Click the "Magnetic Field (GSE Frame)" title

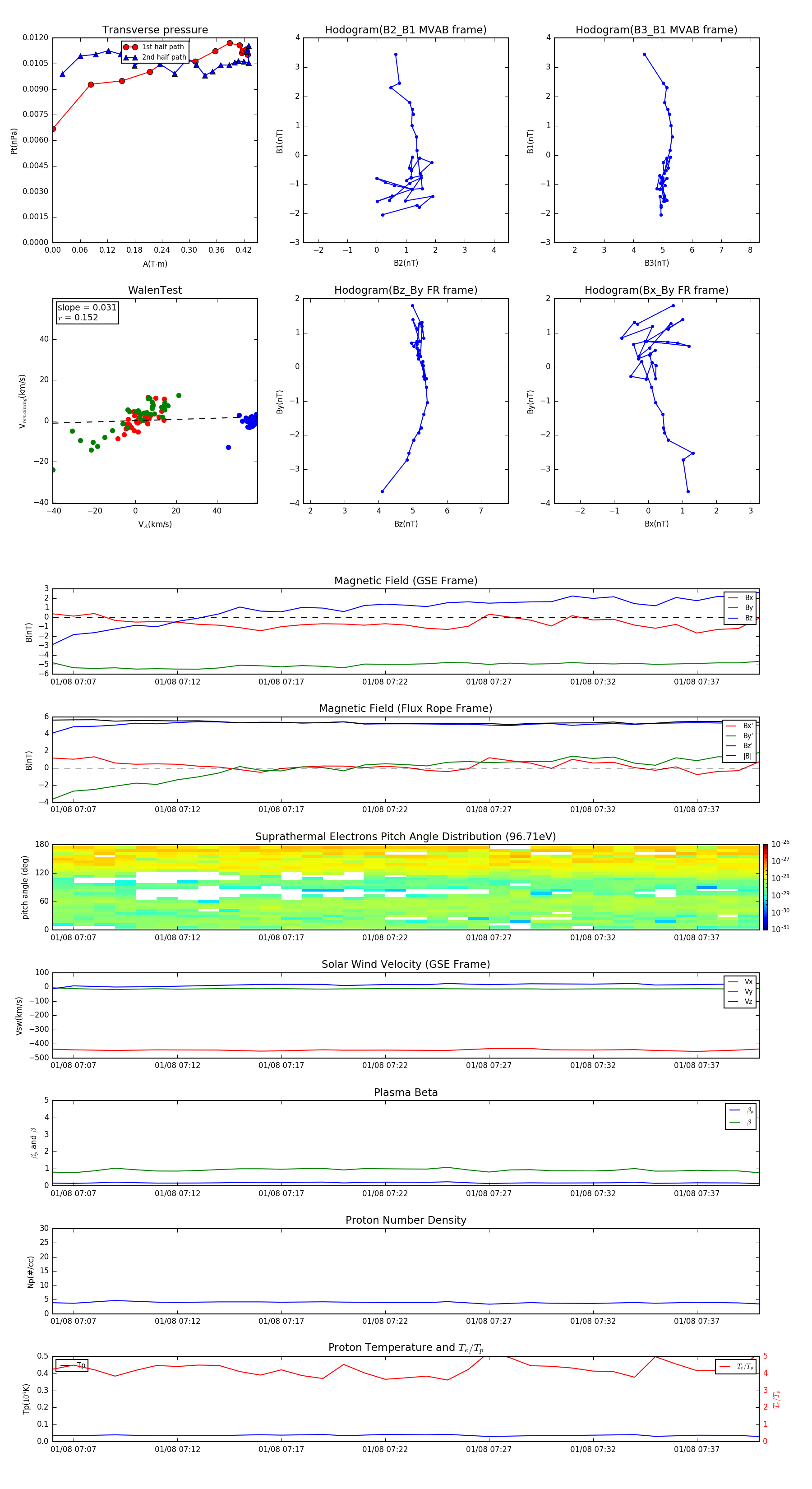click(406, 581)
